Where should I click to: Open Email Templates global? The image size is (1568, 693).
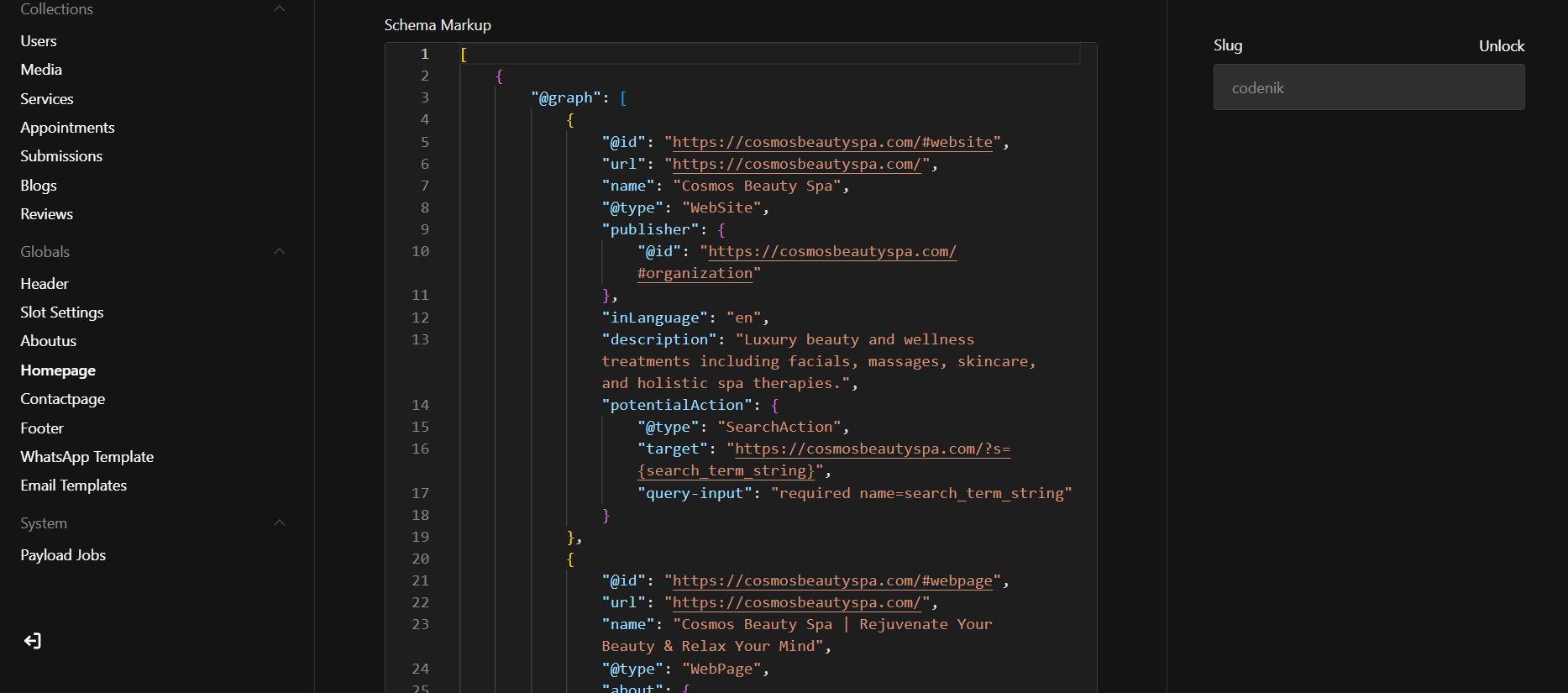[74, 486]
